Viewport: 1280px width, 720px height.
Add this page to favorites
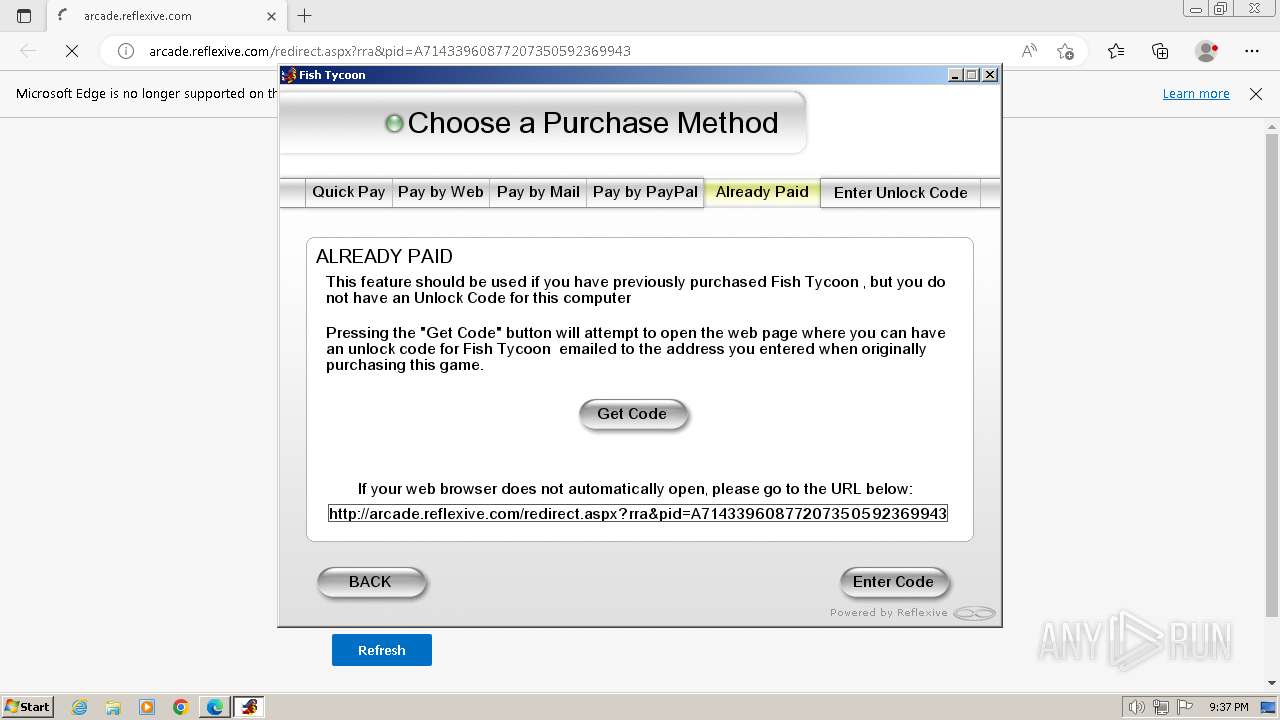click(1065, 51)
